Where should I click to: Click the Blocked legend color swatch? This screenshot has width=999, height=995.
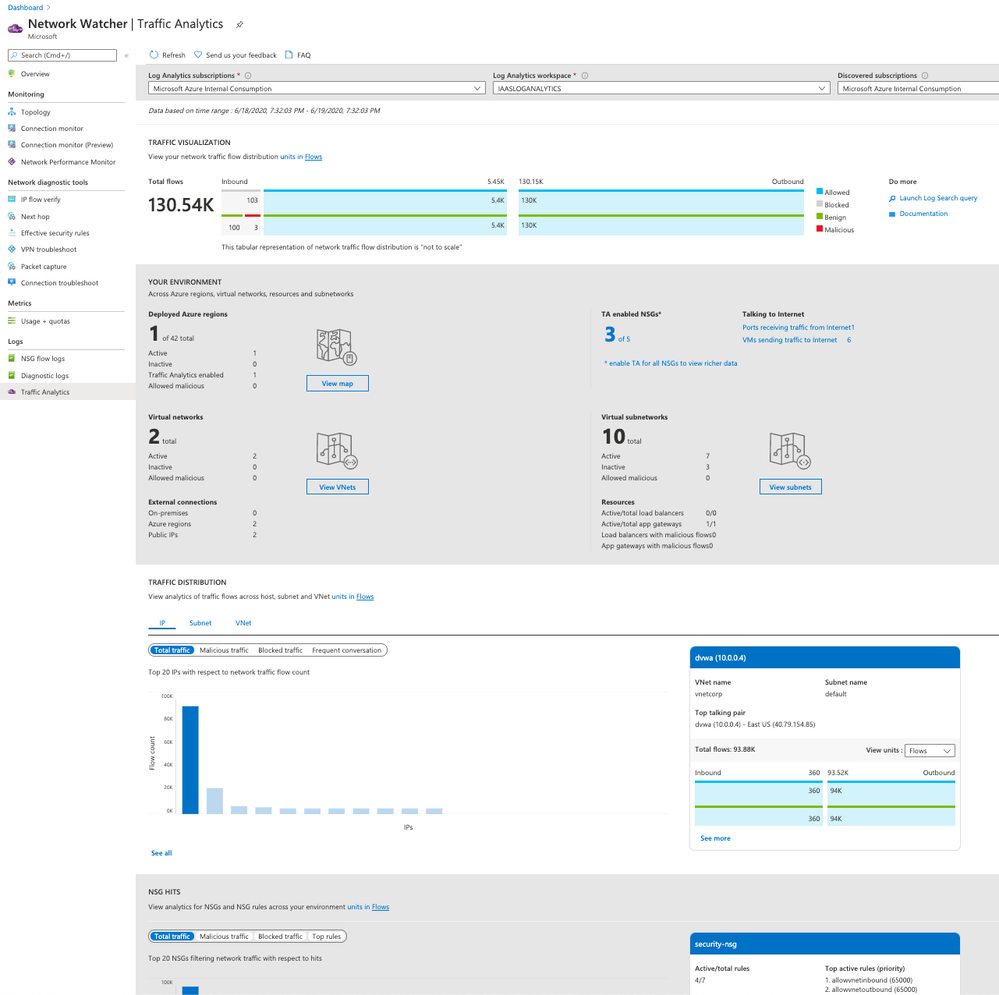pyautogui.click(x=819, y=204)
